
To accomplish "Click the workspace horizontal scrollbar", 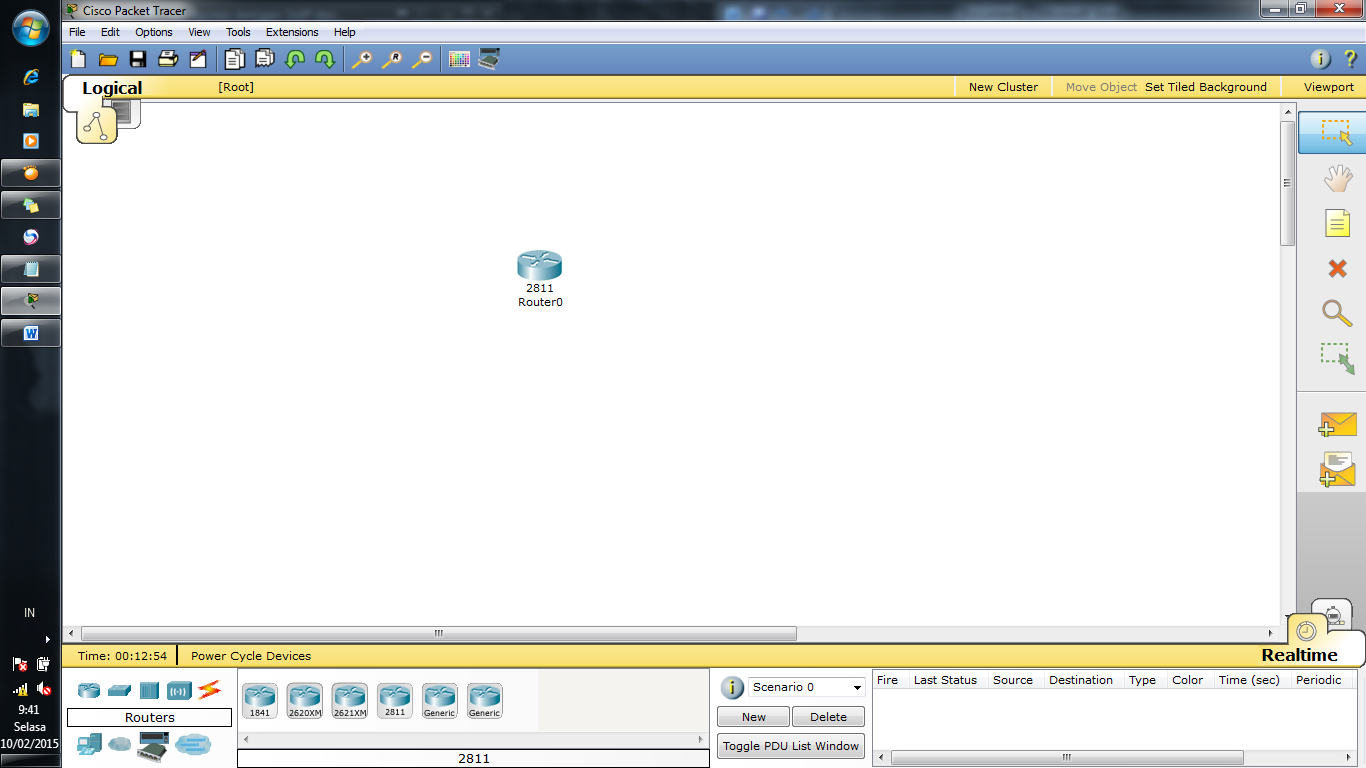I will click(x=438, y=633).
